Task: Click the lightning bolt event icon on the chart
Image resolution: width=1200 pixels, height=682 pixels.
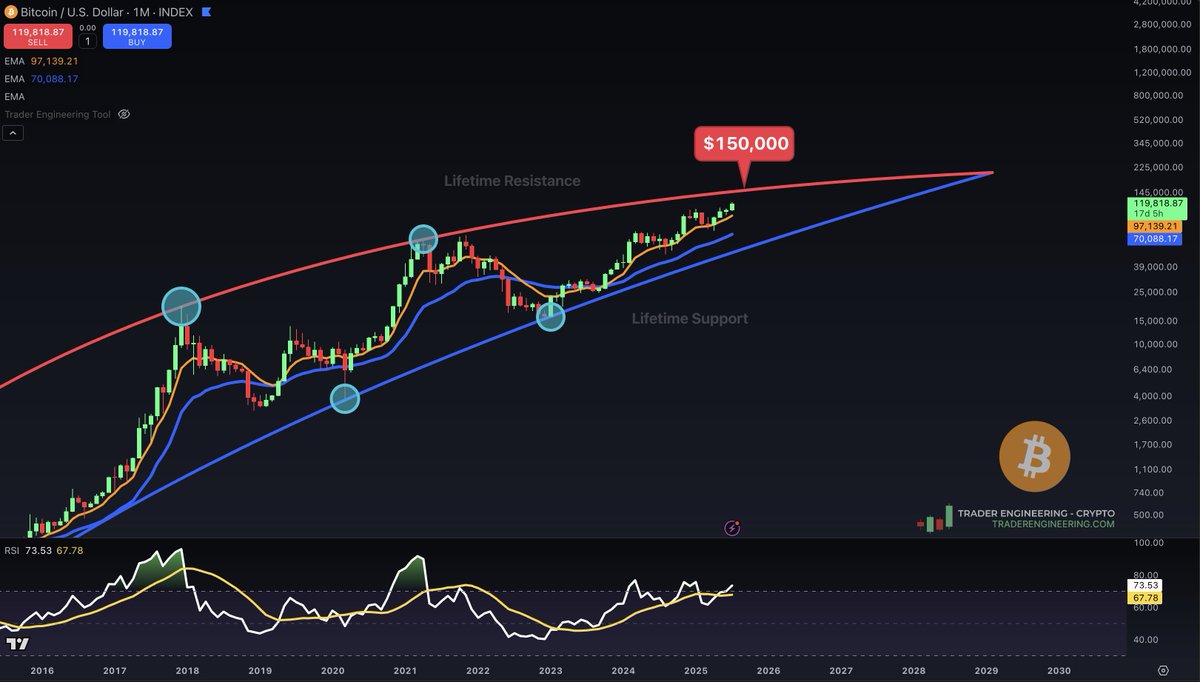Action: [732, 527]
